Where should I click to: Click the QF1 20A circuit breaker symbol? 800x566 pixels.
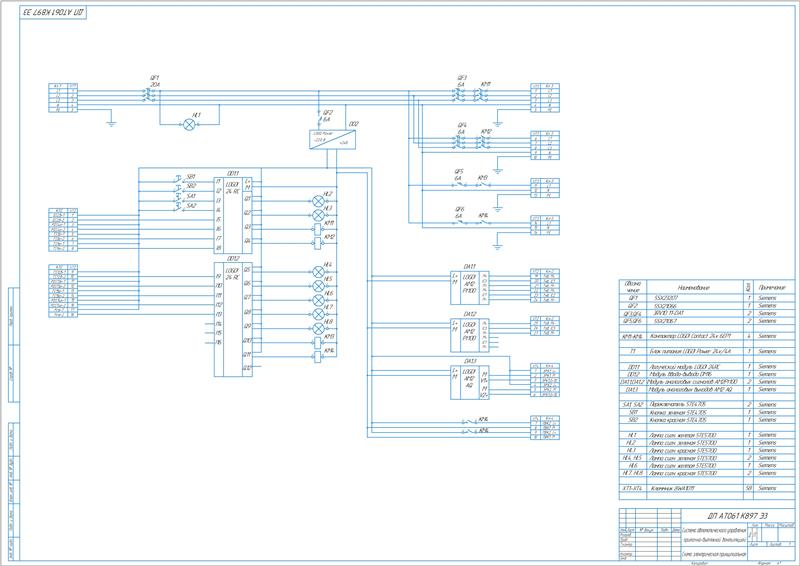point(150,95)
